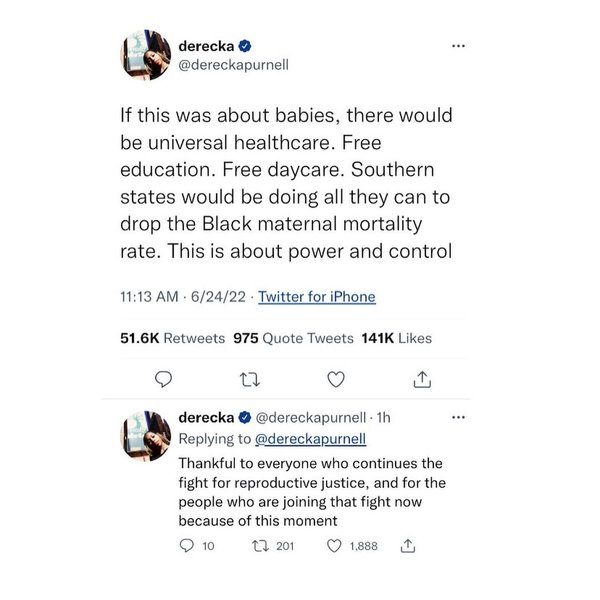The width and height of the screenshot is (600, 600).
Task: View the 51.6K Retweets list
Action: pyautogui.click(x=171, y=338)
